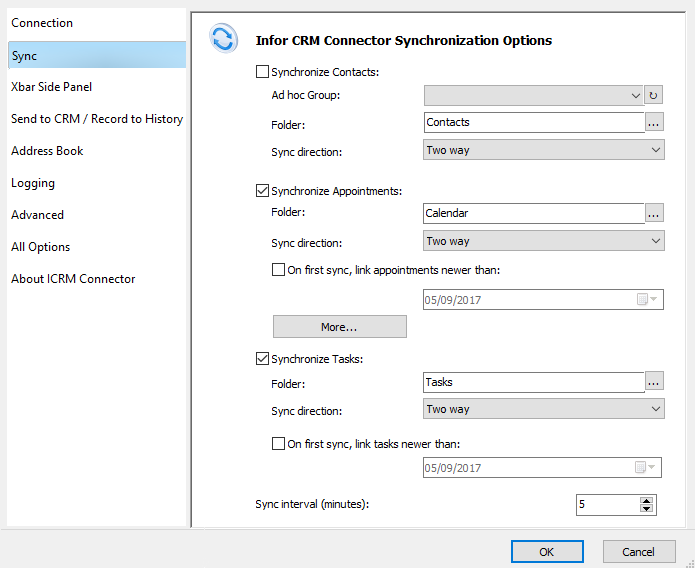
Task: Open Logging settings
Action: (33, 183)
